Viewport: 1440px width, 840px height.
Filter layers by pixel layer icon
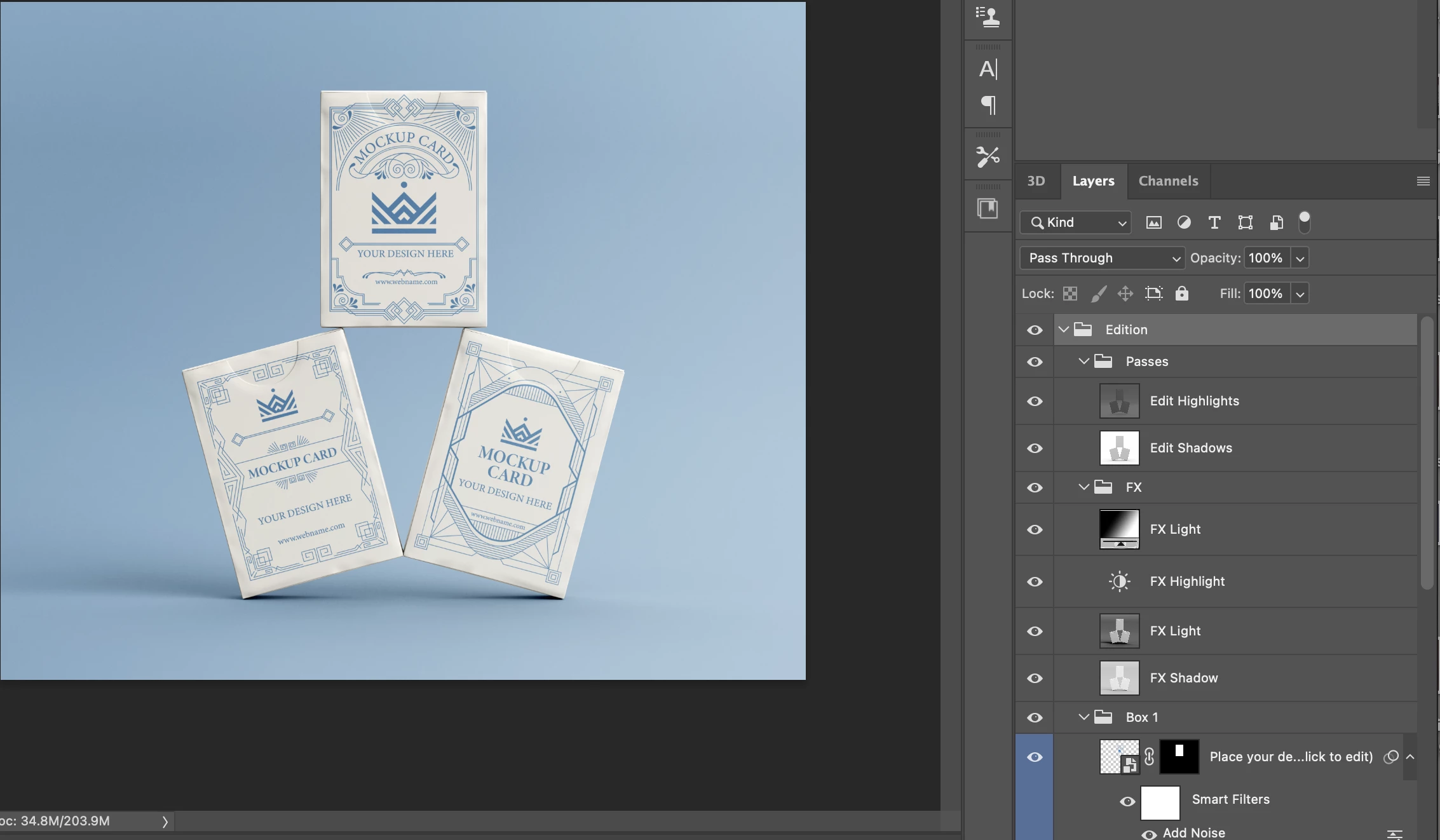[x=1153, y=222]
